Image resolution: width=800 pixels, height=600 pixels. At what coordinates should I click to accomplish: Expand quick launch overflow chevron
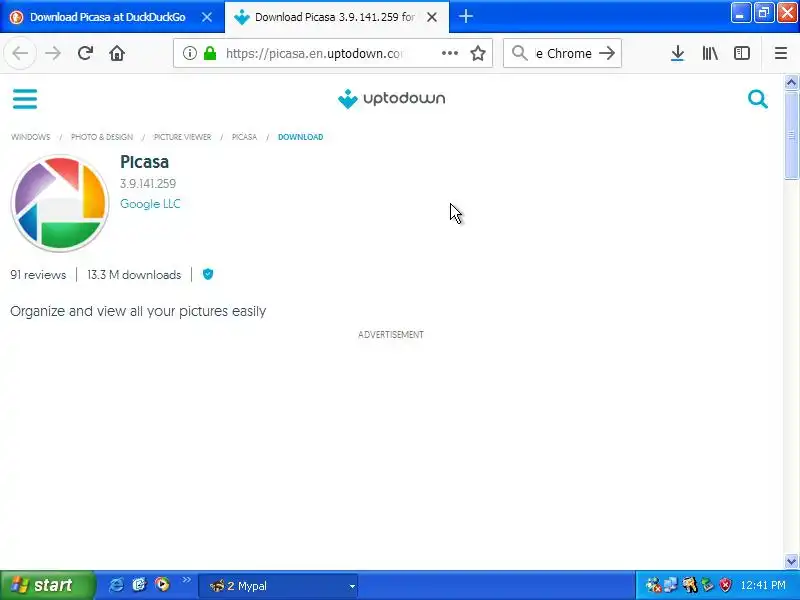[186, 580]
